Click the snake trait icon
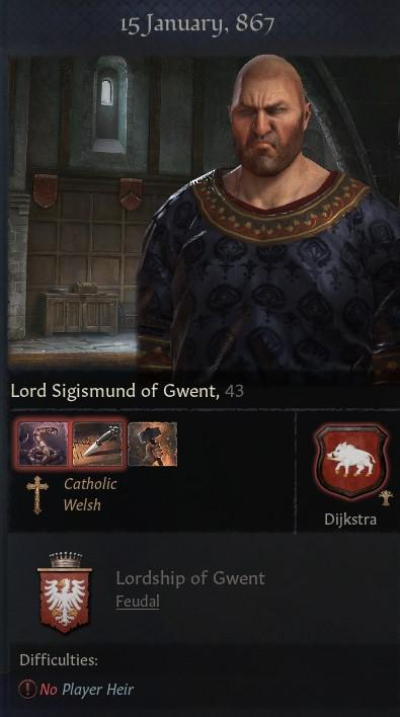The width and height of the screenshot is (400, 717). click(43, 444)
